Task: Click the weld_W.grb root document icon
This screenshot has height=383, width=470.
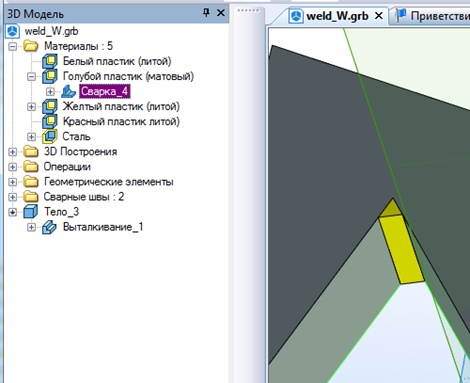Action: [13, 31]
